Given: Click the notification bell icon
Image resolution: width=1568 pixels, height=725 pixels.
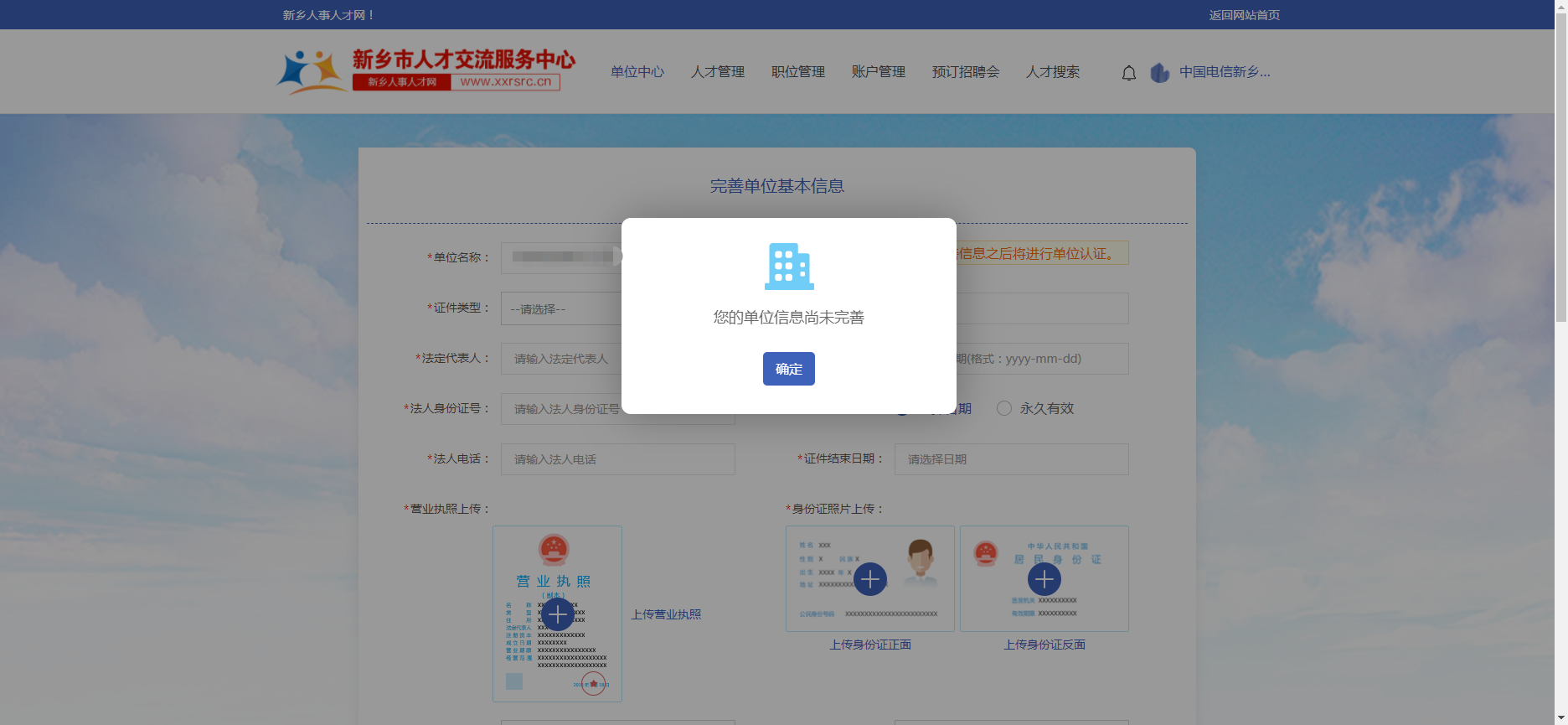Looking at the screenshot, I should pyautogui.click(x=1128, y=73).
